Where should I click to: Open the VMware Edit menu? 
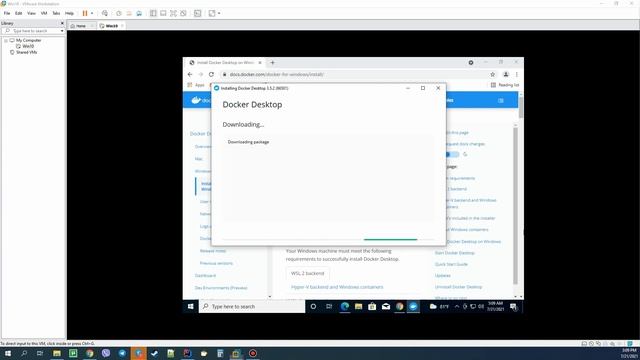coord(19,13)
